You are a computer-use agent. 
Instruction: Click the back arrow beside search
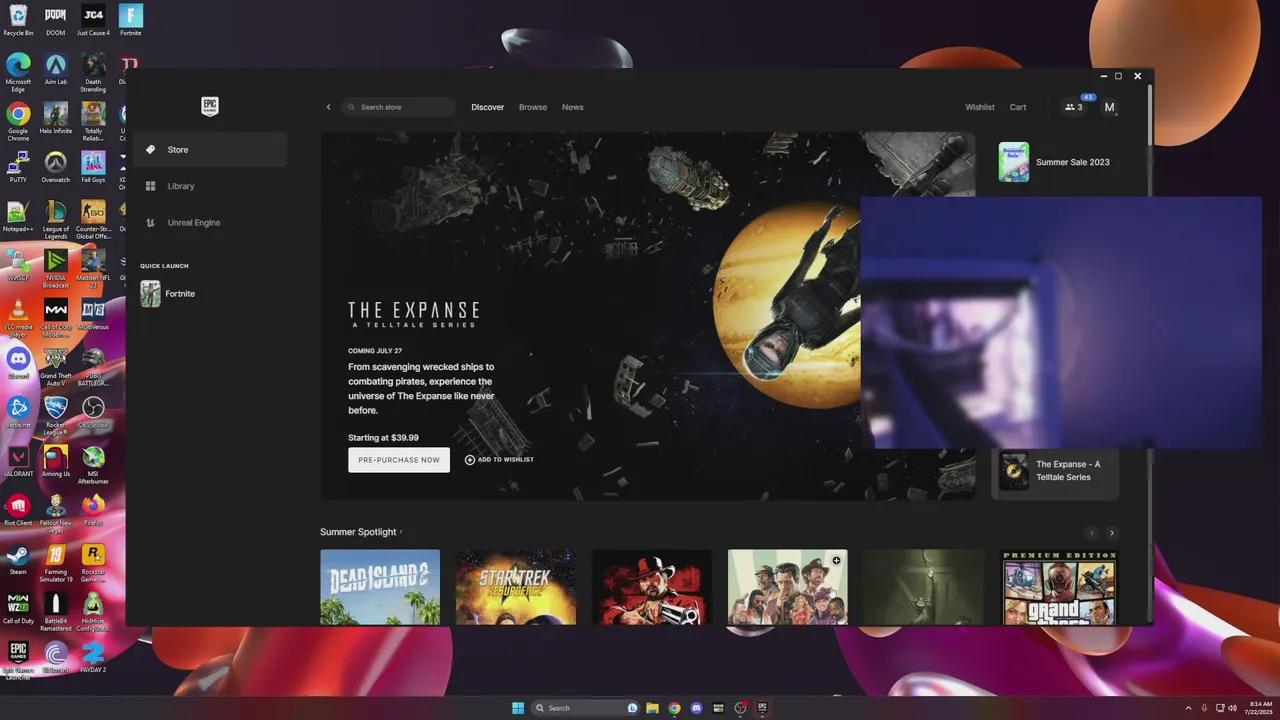click(328, 107)
